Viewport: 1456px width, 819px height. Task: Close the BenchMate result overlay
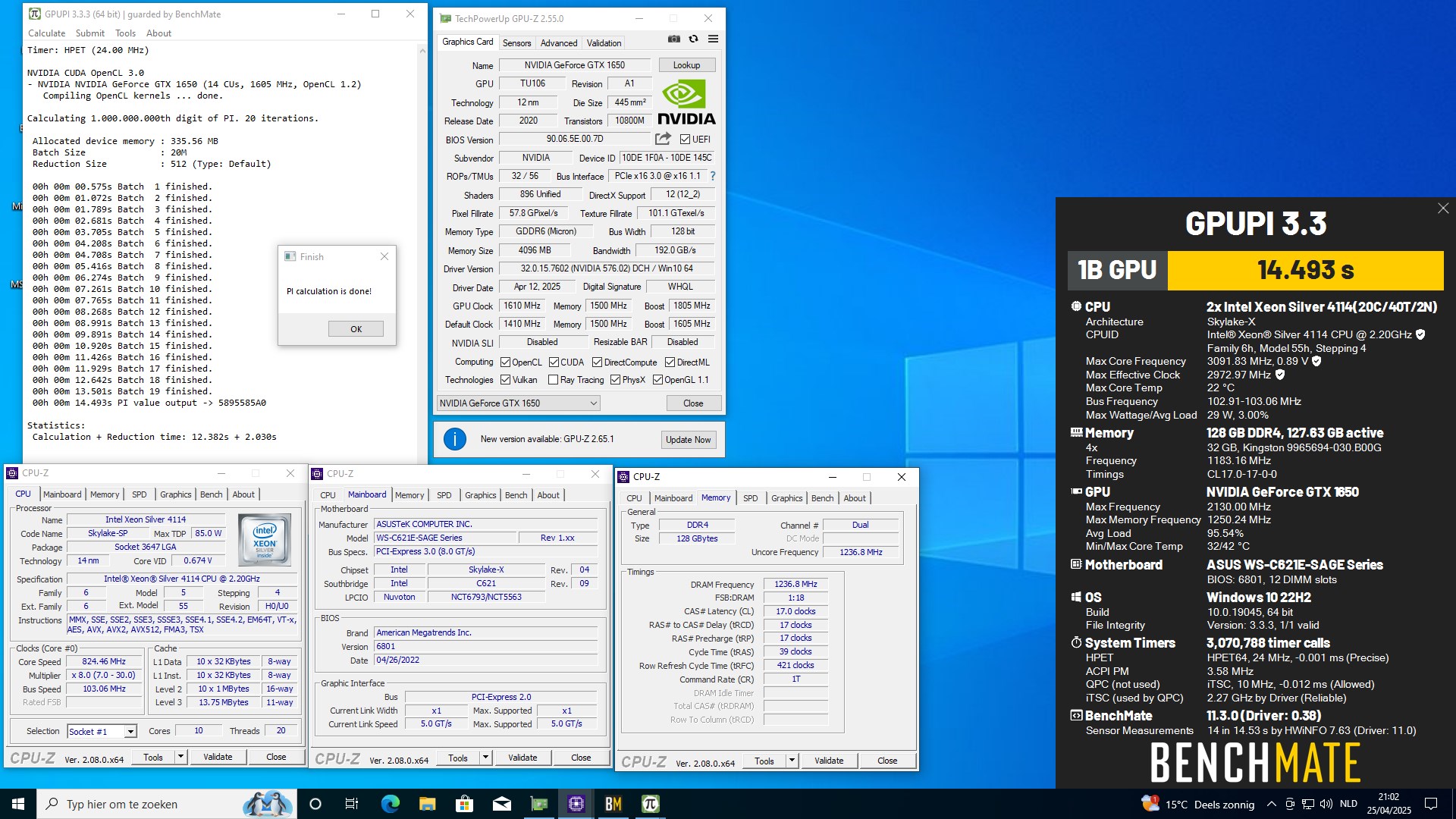click(1443, 208)
